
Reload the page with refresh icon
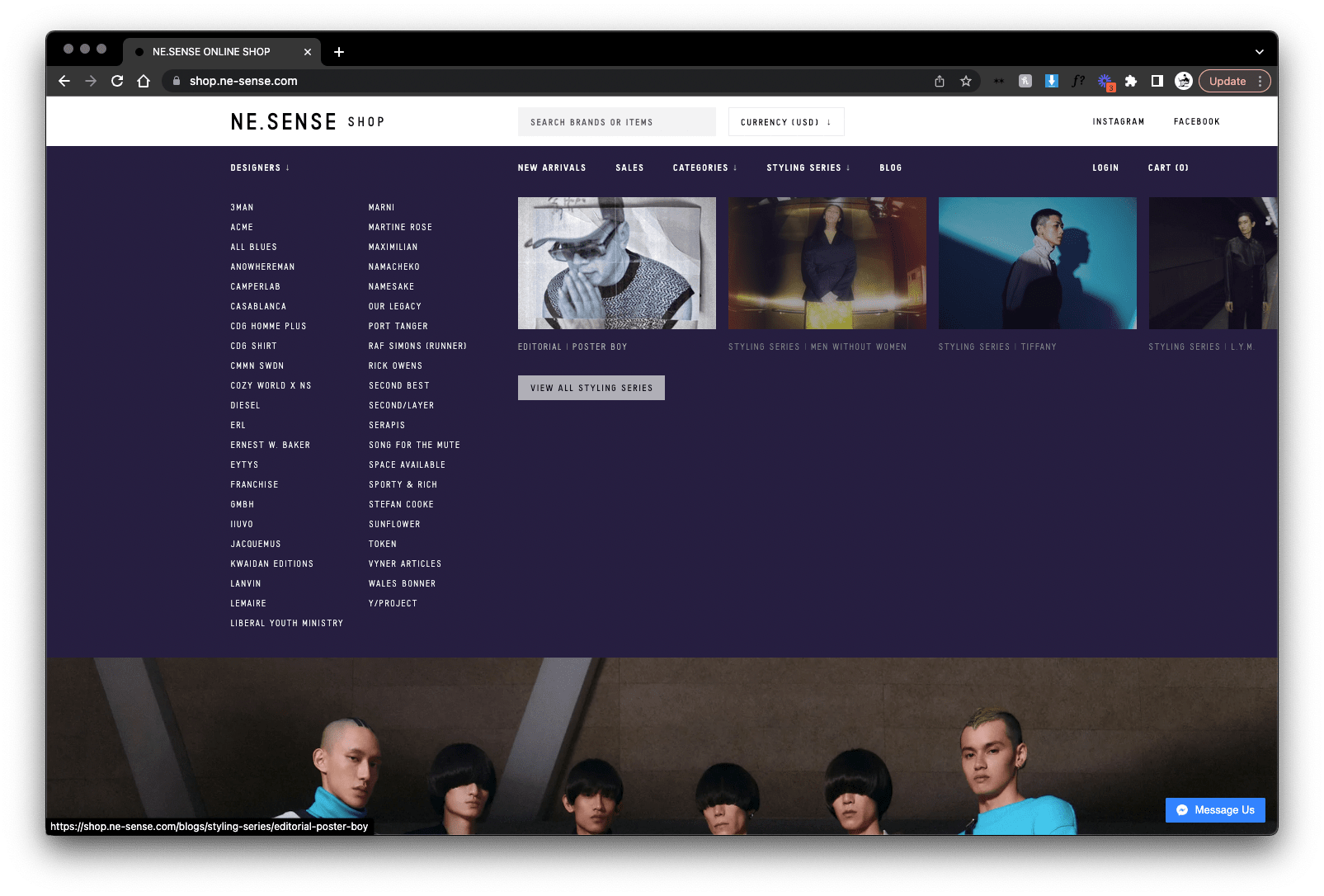click(x=117, y=81)
